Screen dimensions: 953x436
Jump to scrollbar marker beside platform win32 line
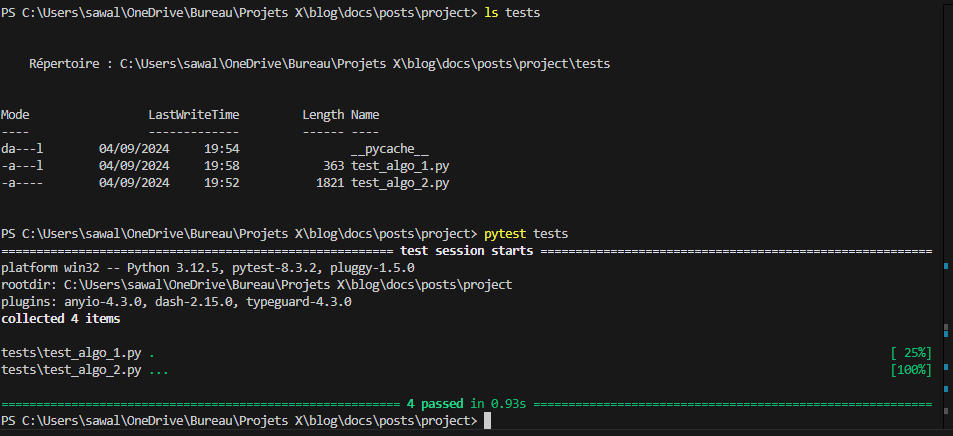(946, 266)
